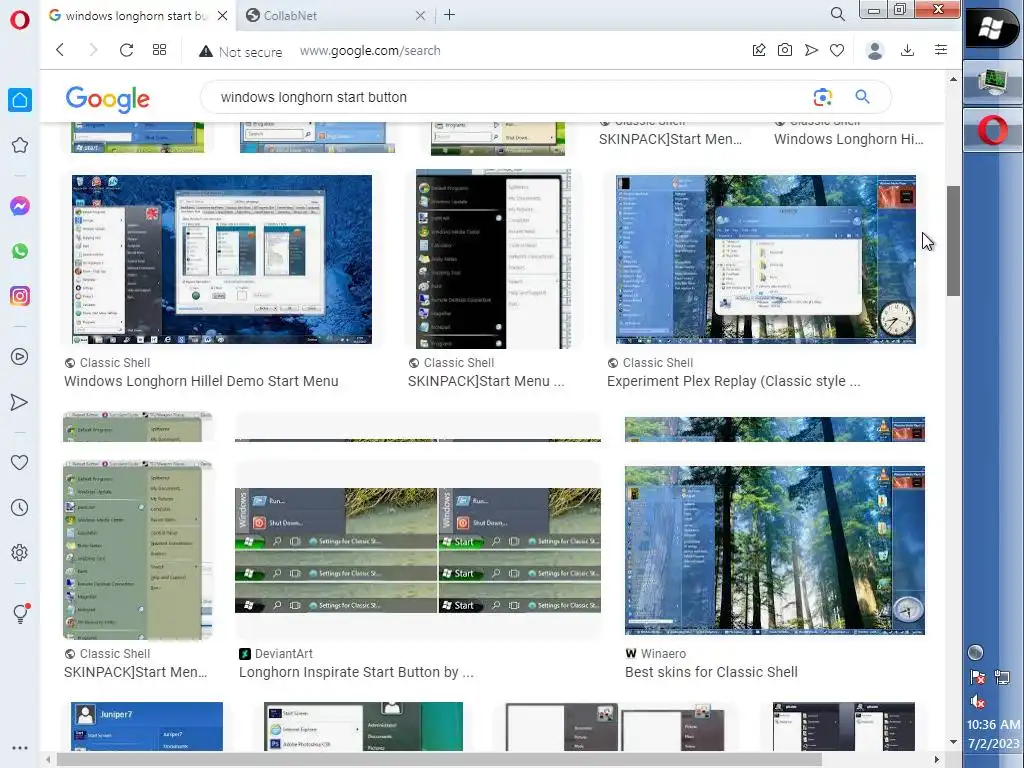Viewport: 1024px width, 768px height.
Task: Open Instagram in Opera sidebar
Action: (x=20, y=296)
